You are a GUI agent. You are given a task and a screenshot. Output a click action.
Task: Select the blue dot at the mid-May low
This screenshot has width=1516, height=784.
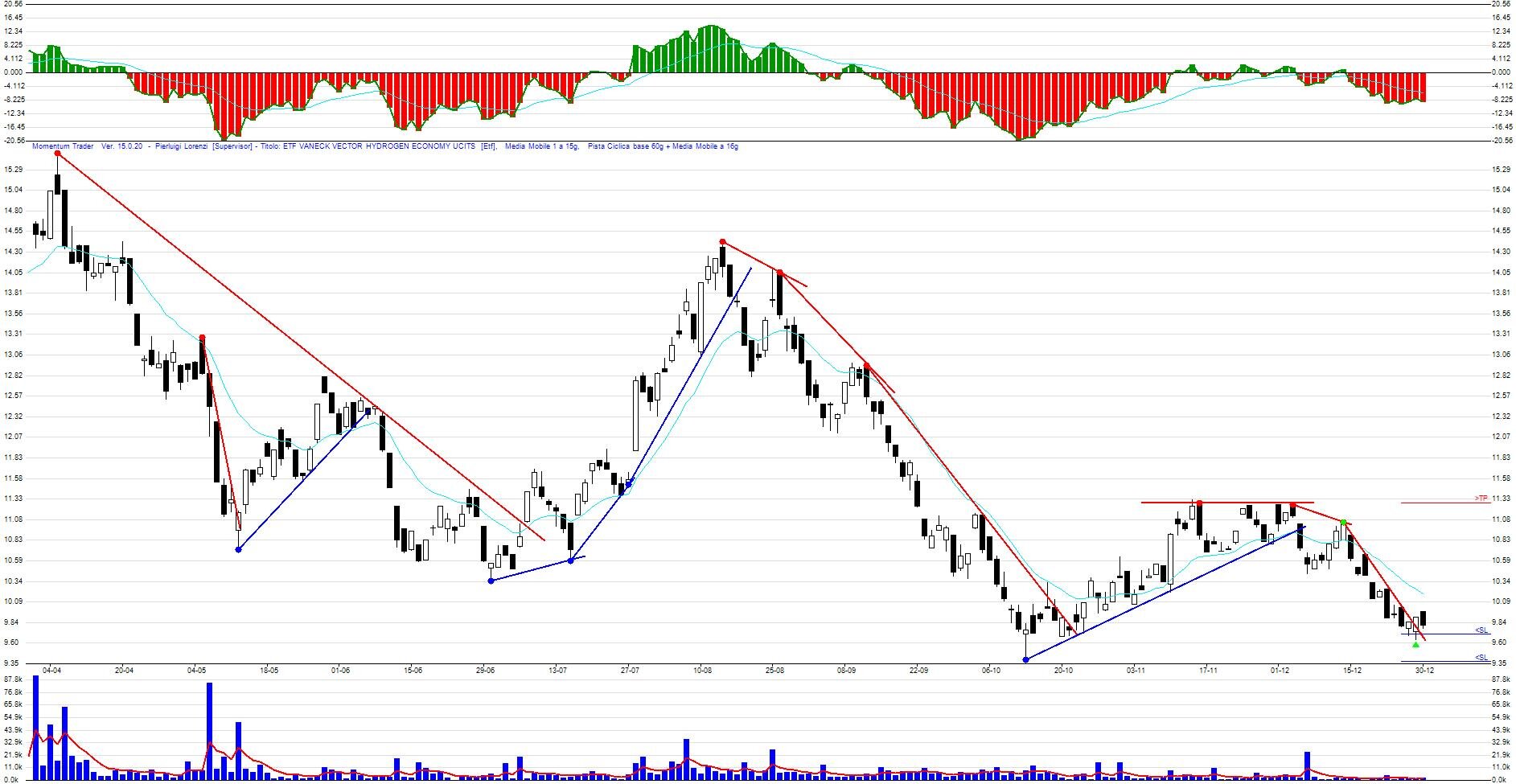(x=238, y=549)
